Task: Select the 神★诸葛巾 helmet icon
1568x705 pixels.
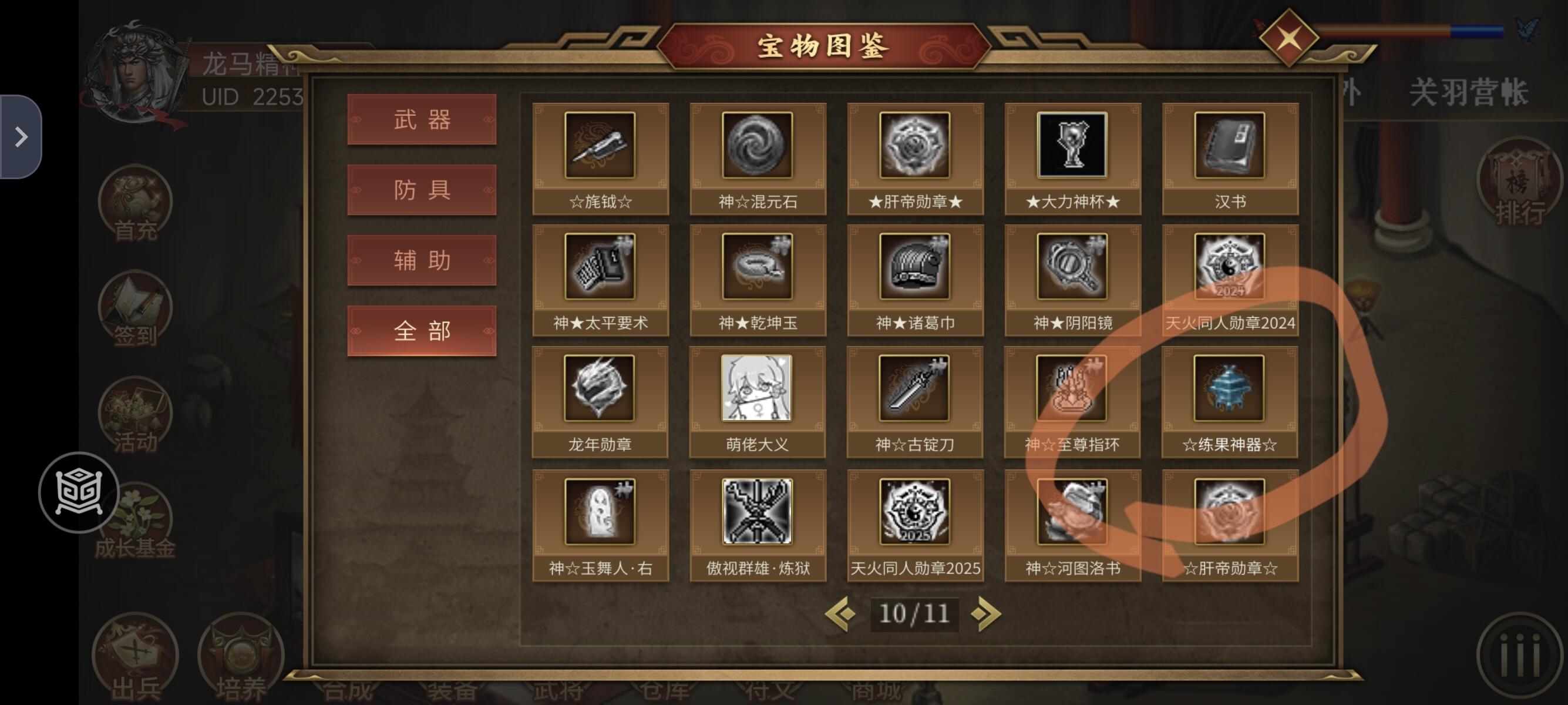Action: click(914, 266)
